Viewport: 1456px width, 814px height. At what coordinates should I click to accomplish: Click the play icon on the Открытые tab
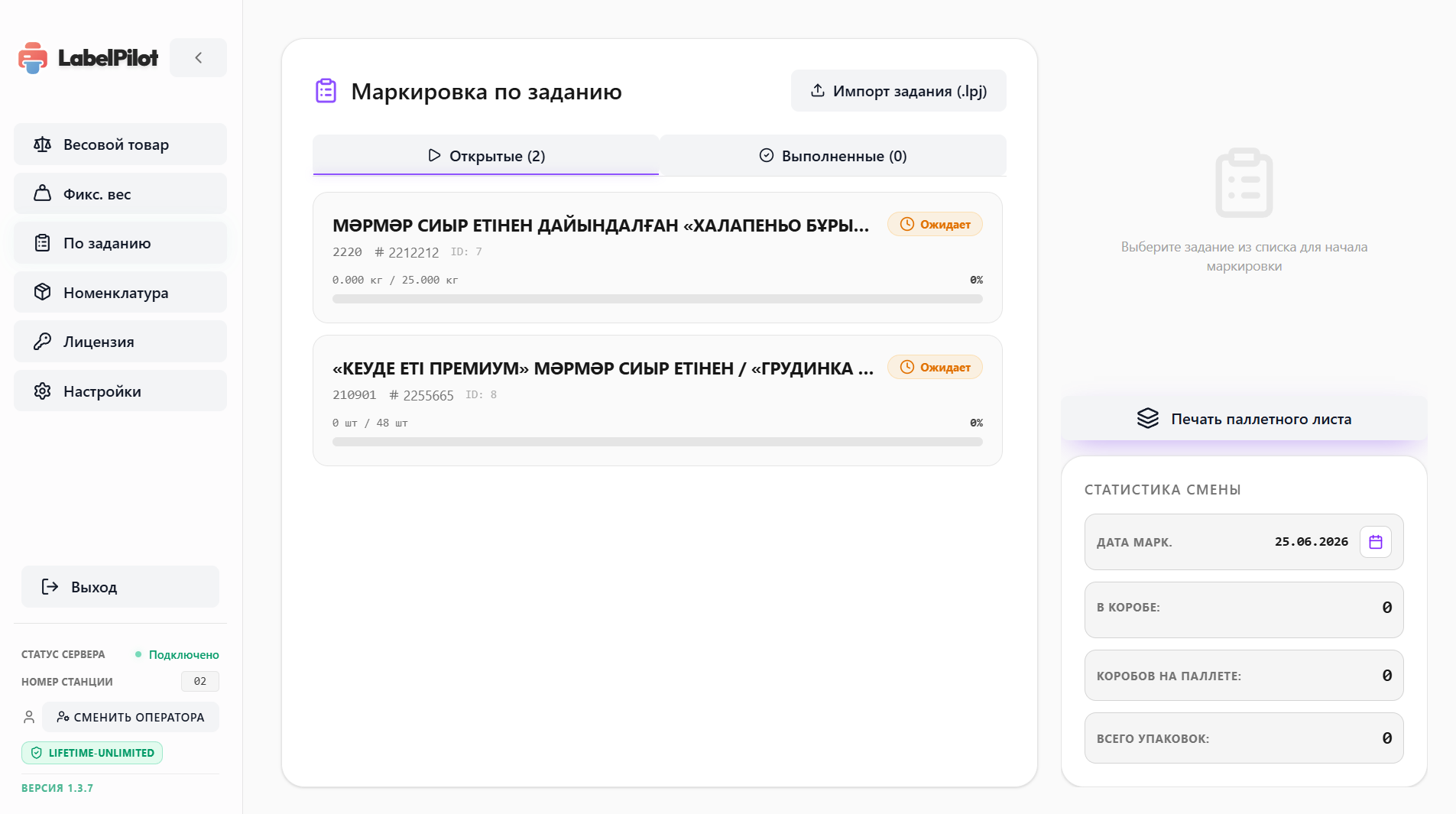434,156
